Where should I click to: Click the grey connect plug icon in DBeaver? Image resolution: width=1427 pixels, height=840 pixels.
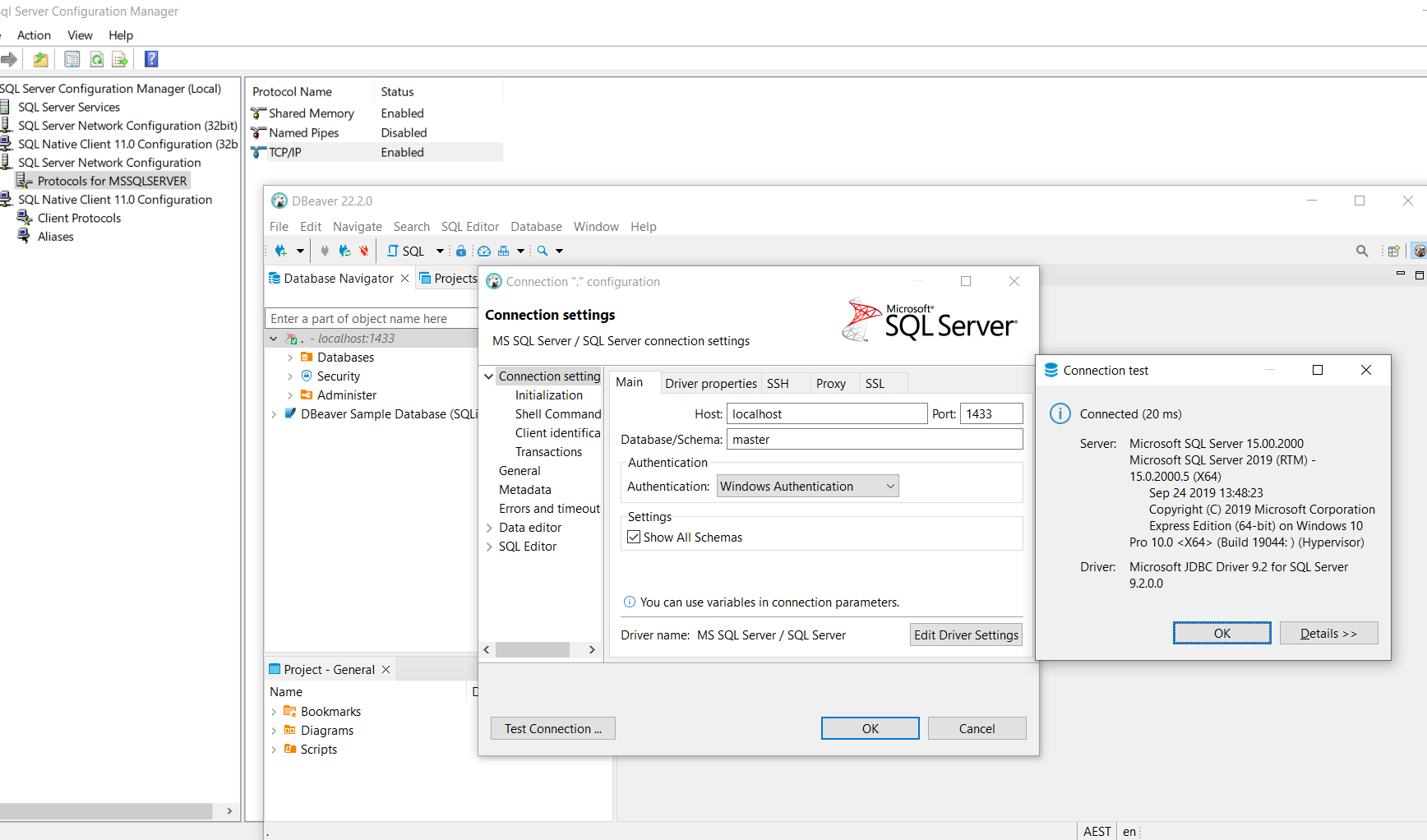pyautogui.click(x=325, y=251)
